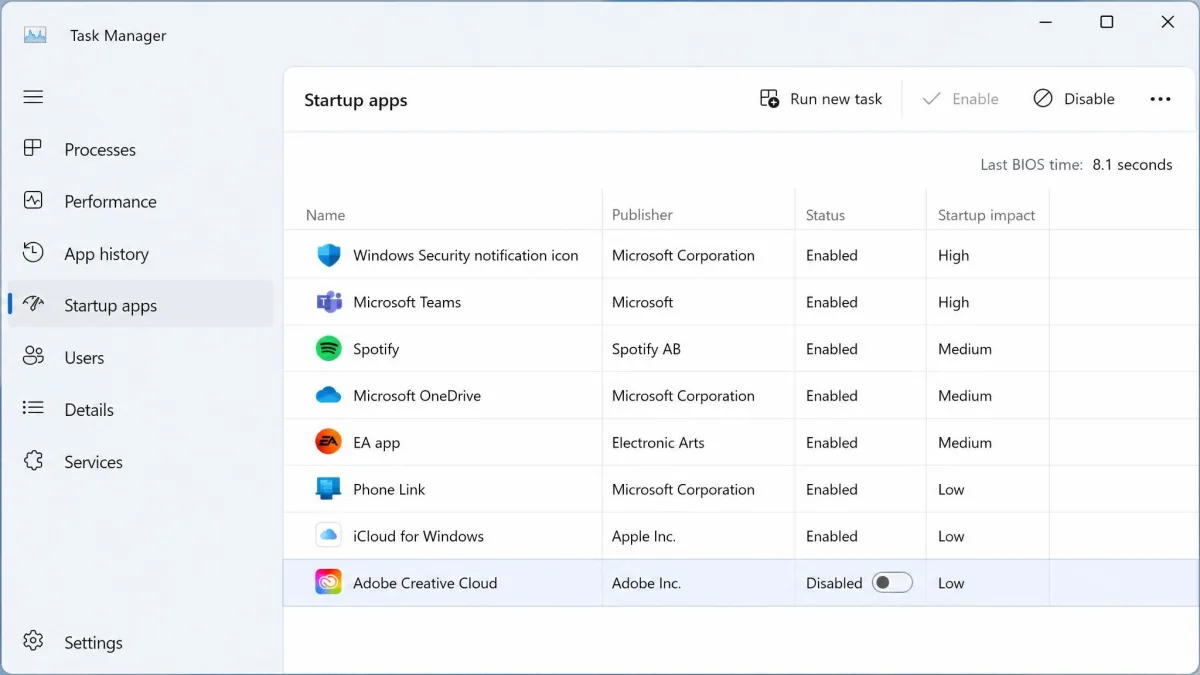Click the App history clock icon
The height and width of the screenshot is (675, 1200).
pyautogui.click(x=33, y=252)
